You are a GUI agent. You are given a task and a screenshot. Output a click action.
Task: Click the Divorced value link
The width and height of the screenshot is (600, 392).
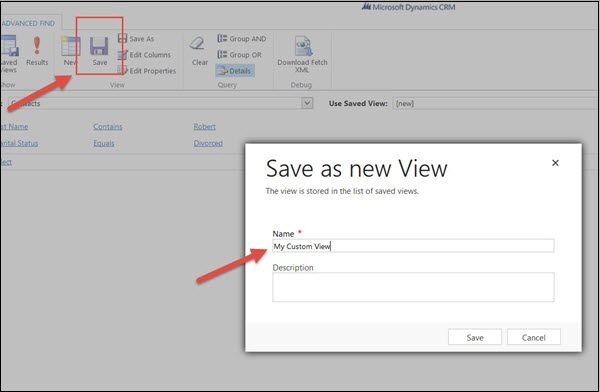[208, 143]
